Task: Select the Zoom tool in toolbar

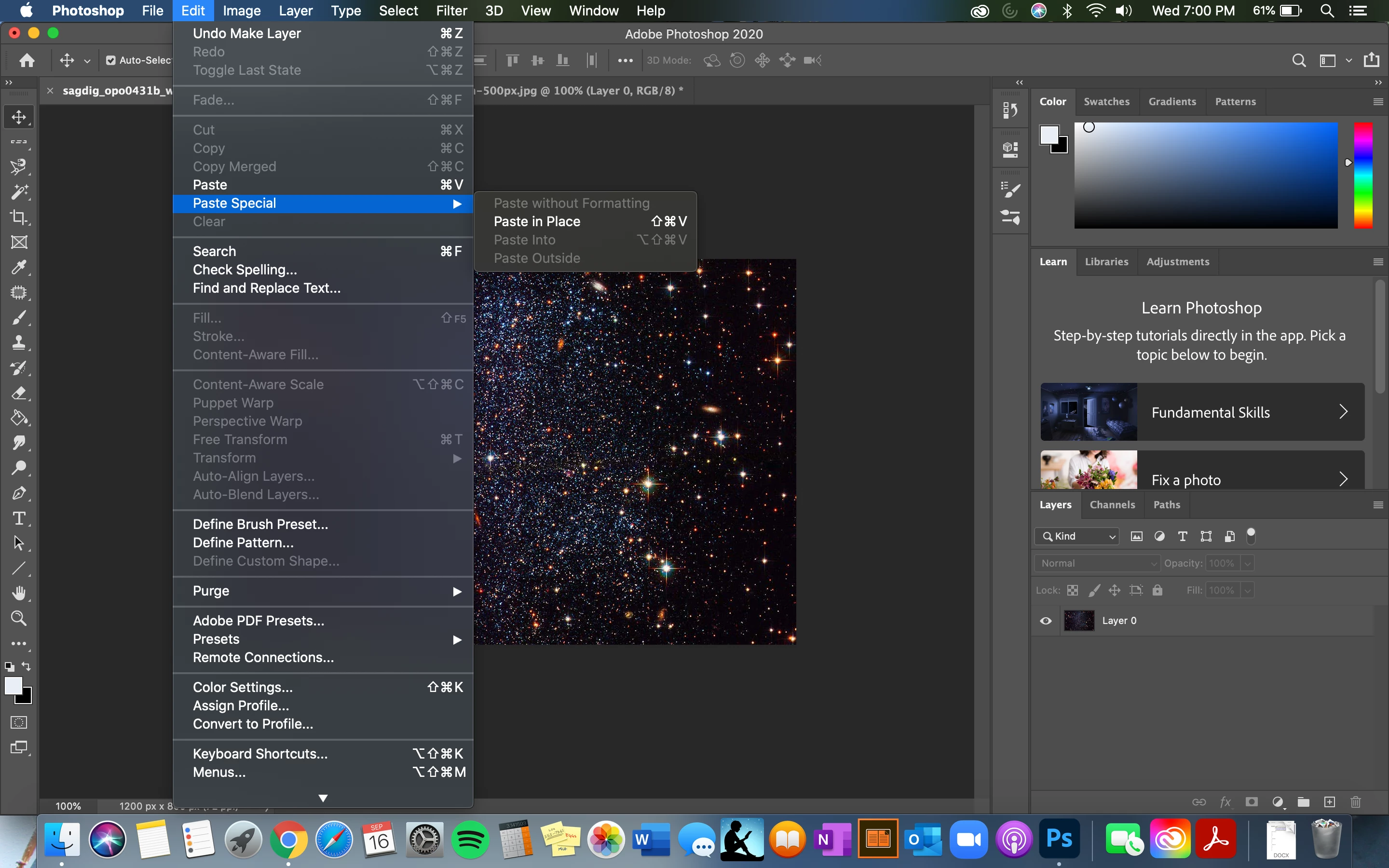Action: (19, 618)
